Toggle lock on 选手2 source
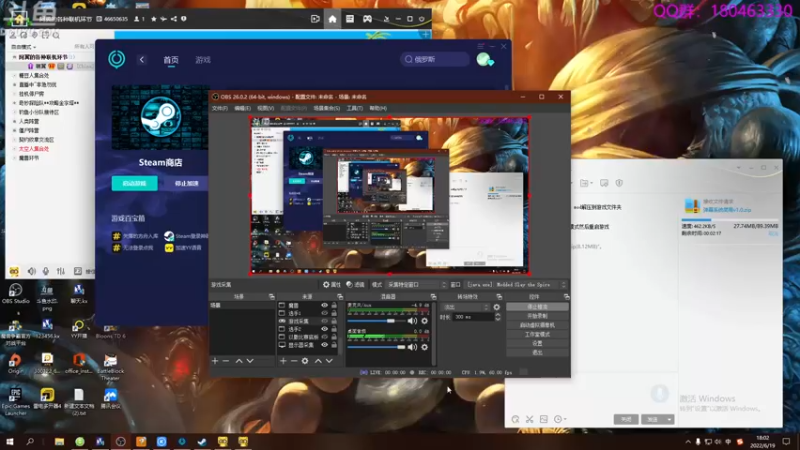This screenshot has width=800, height=450. [334, 329]
